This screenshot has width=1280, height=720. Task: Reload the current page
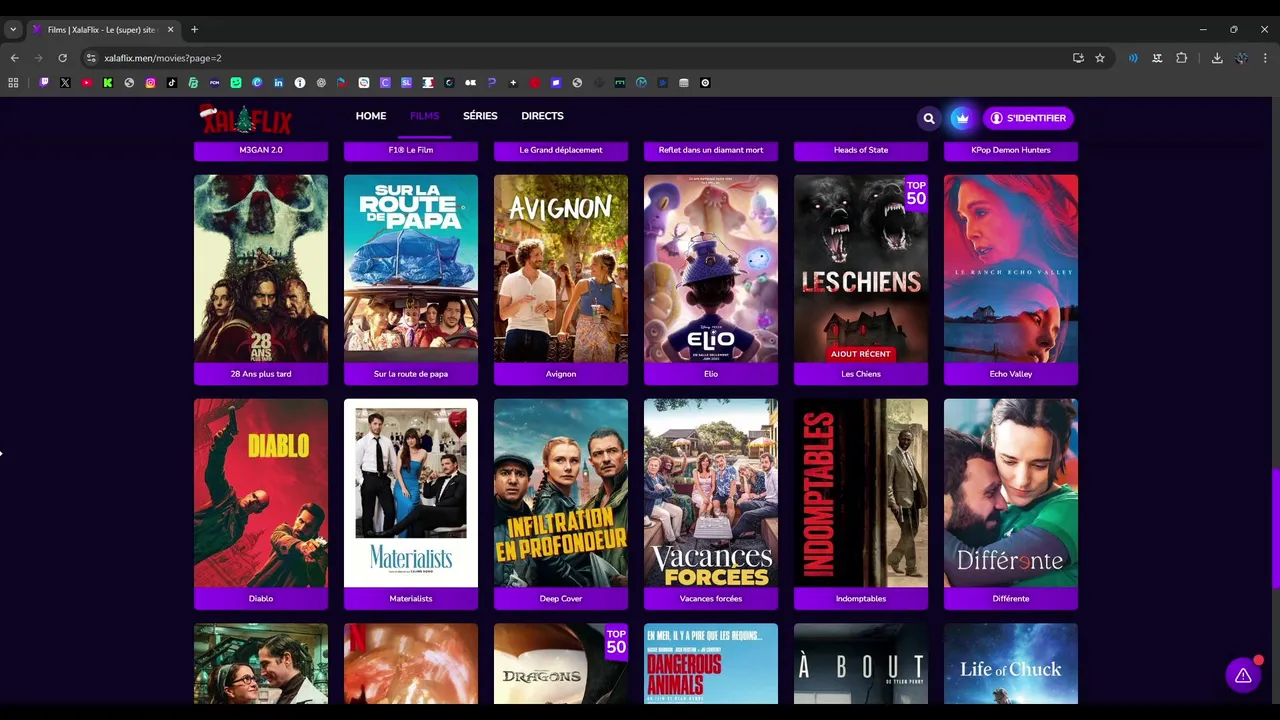click(62, 58)
